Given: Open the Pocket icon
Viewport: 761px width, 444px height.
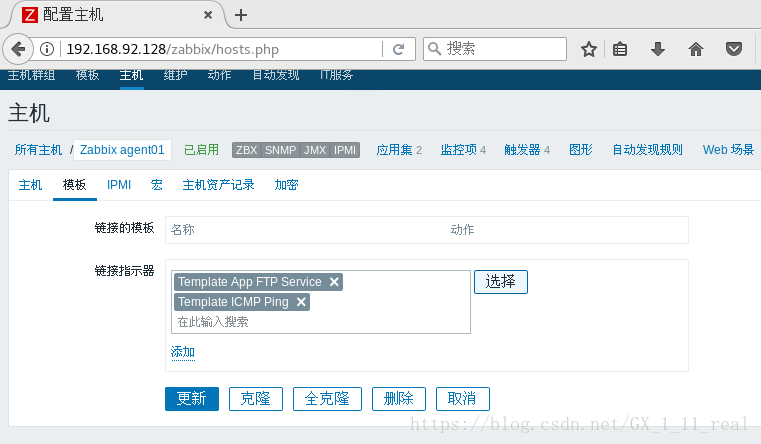Looking at the screenshot, I should pyautogui.click(x=733, y=49).
